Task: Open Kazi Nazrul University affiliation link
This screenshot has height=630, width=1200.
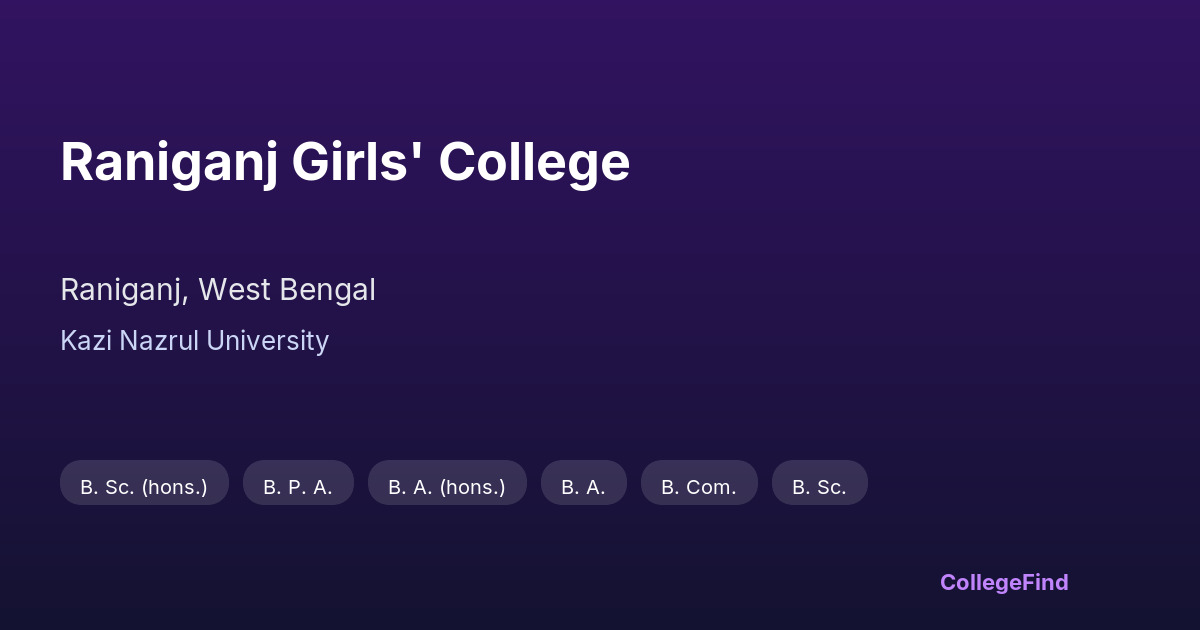Action: point(194,341)
